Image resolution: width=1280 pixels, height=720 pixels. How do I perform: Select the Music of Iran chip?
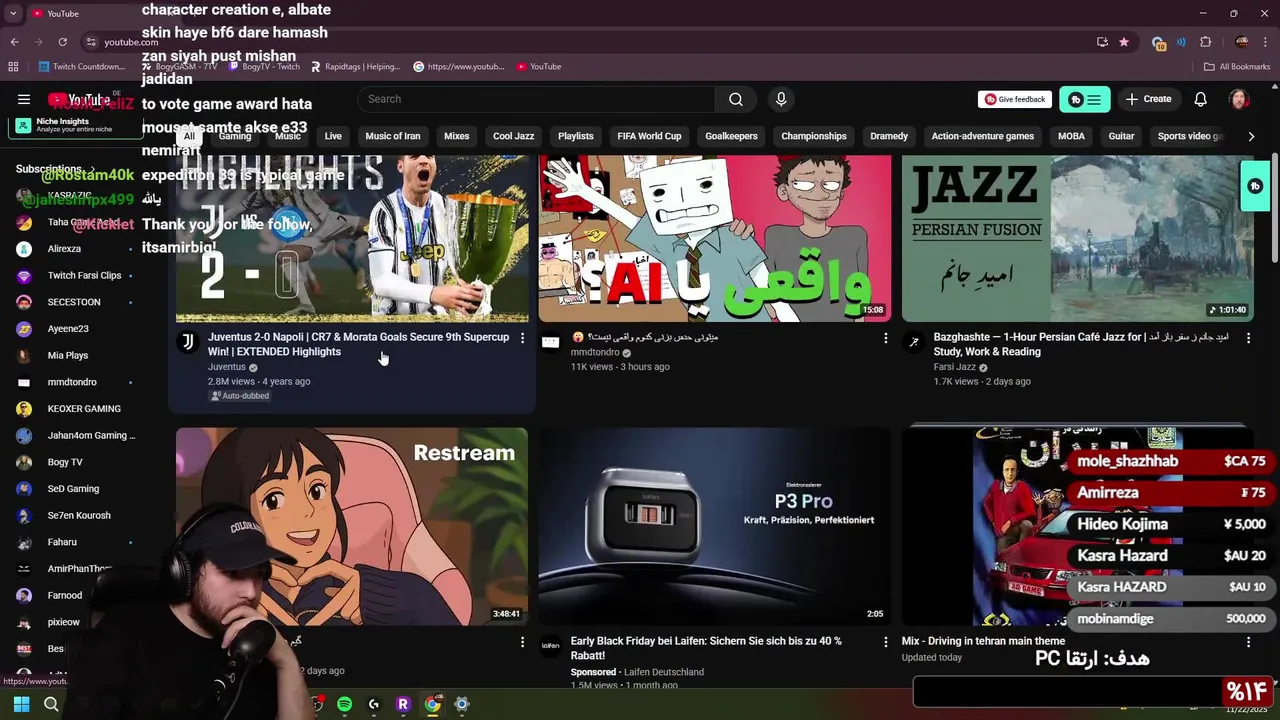click(393, 136)
